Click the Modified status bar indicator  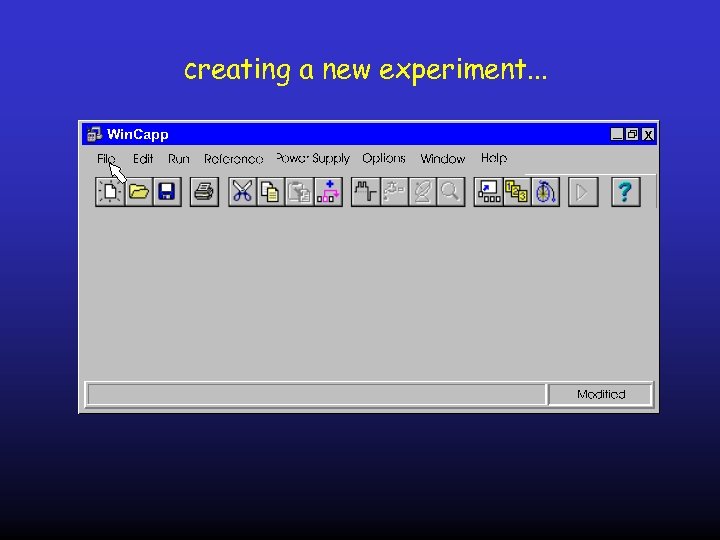pyautogui.click(x=601, y=394)
